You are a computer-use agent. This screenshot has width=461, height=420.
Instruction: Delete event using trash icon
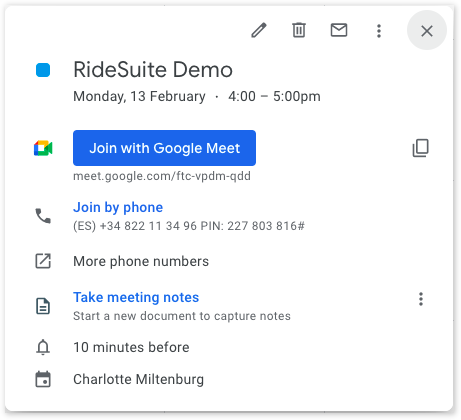click(x=299, y=30)
